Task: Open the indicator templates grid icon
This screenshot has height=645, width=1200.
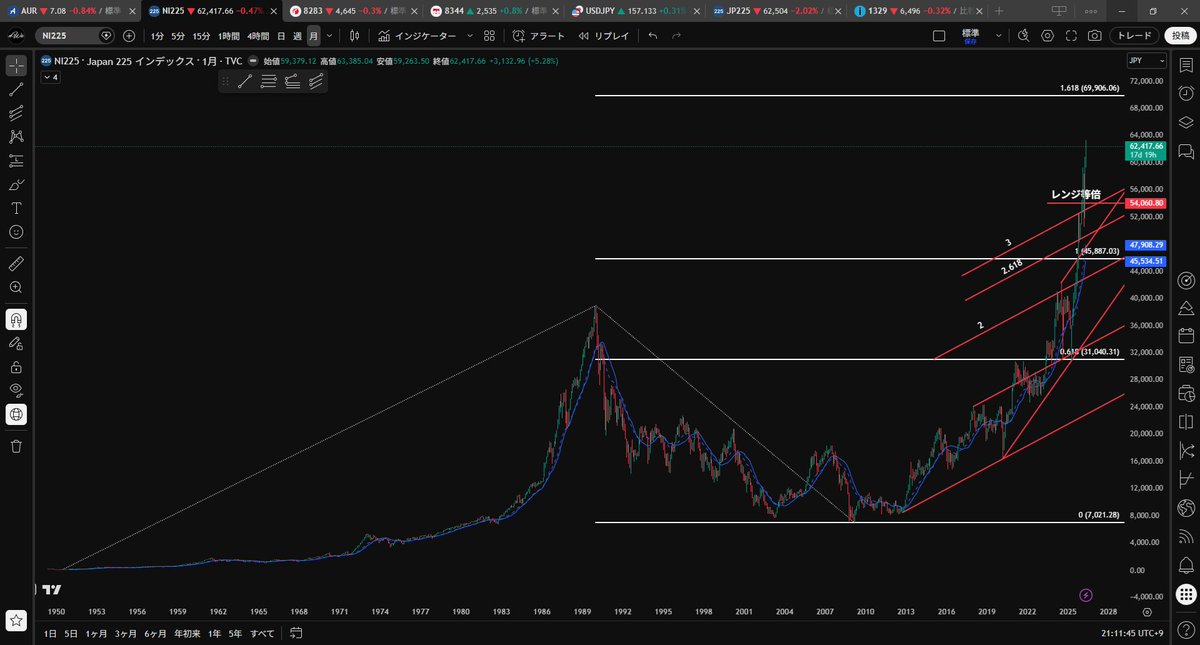Action: [x=489, y=35]
